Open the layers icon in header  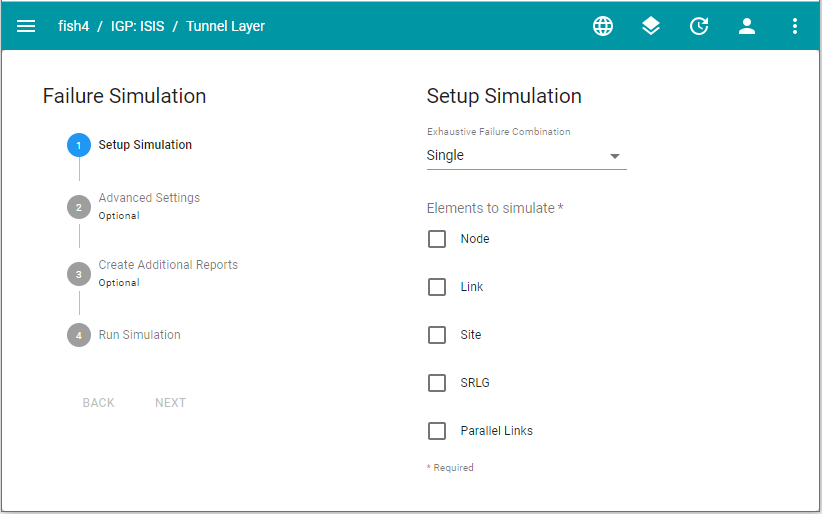(651, 27)
